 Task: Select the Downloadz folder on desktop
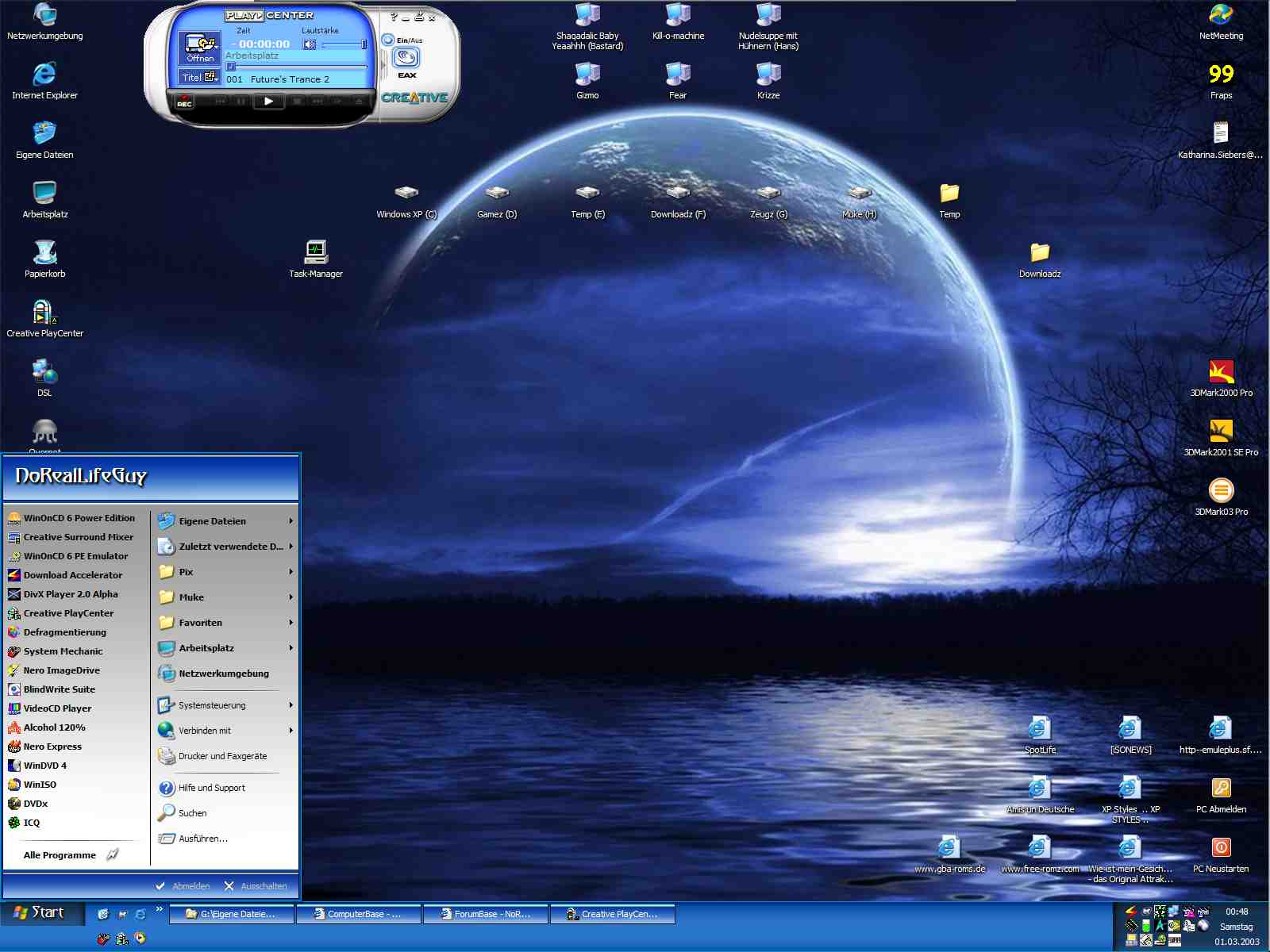pyautogui.click(x=1040, y=259)
